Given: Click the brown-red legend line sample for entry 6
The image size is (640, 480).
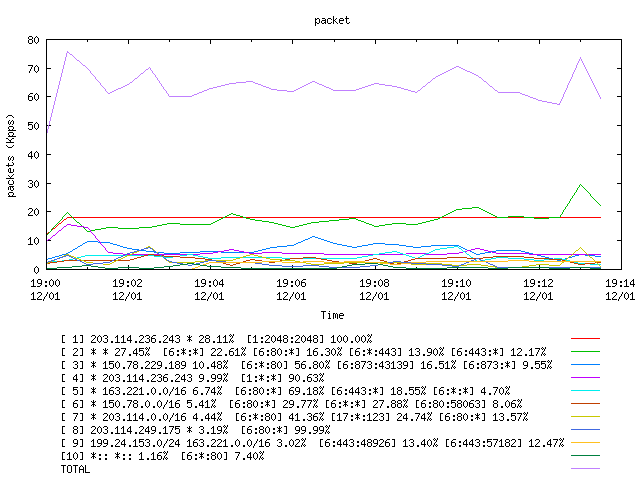Looking at the screenshot, I should pos(585,404).
